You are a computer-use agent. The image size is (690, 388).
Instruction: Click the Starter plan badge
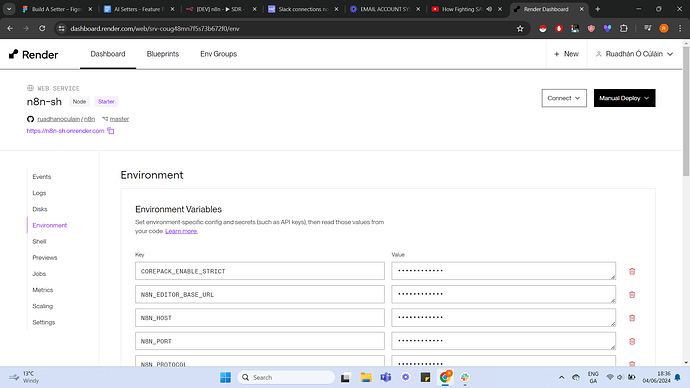point(106,102)
